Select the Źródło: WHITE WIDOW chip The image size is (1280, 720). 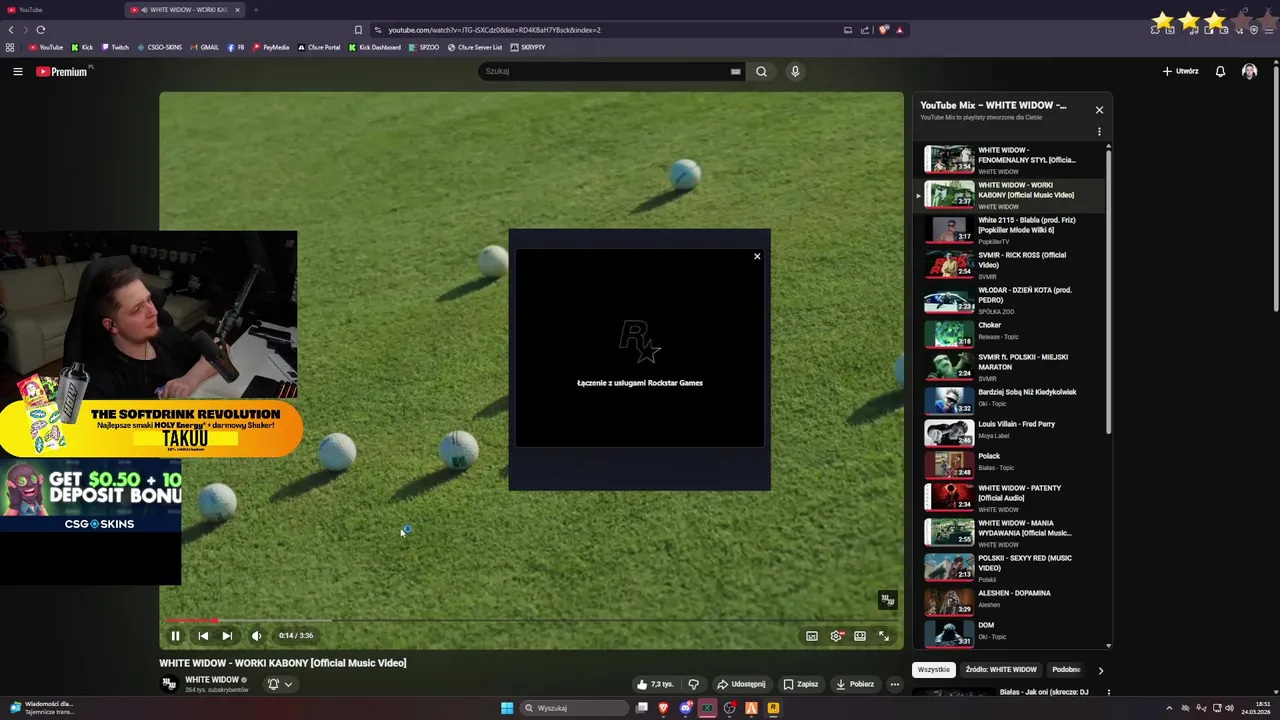pyautogui.click(x=1001, y=670)
